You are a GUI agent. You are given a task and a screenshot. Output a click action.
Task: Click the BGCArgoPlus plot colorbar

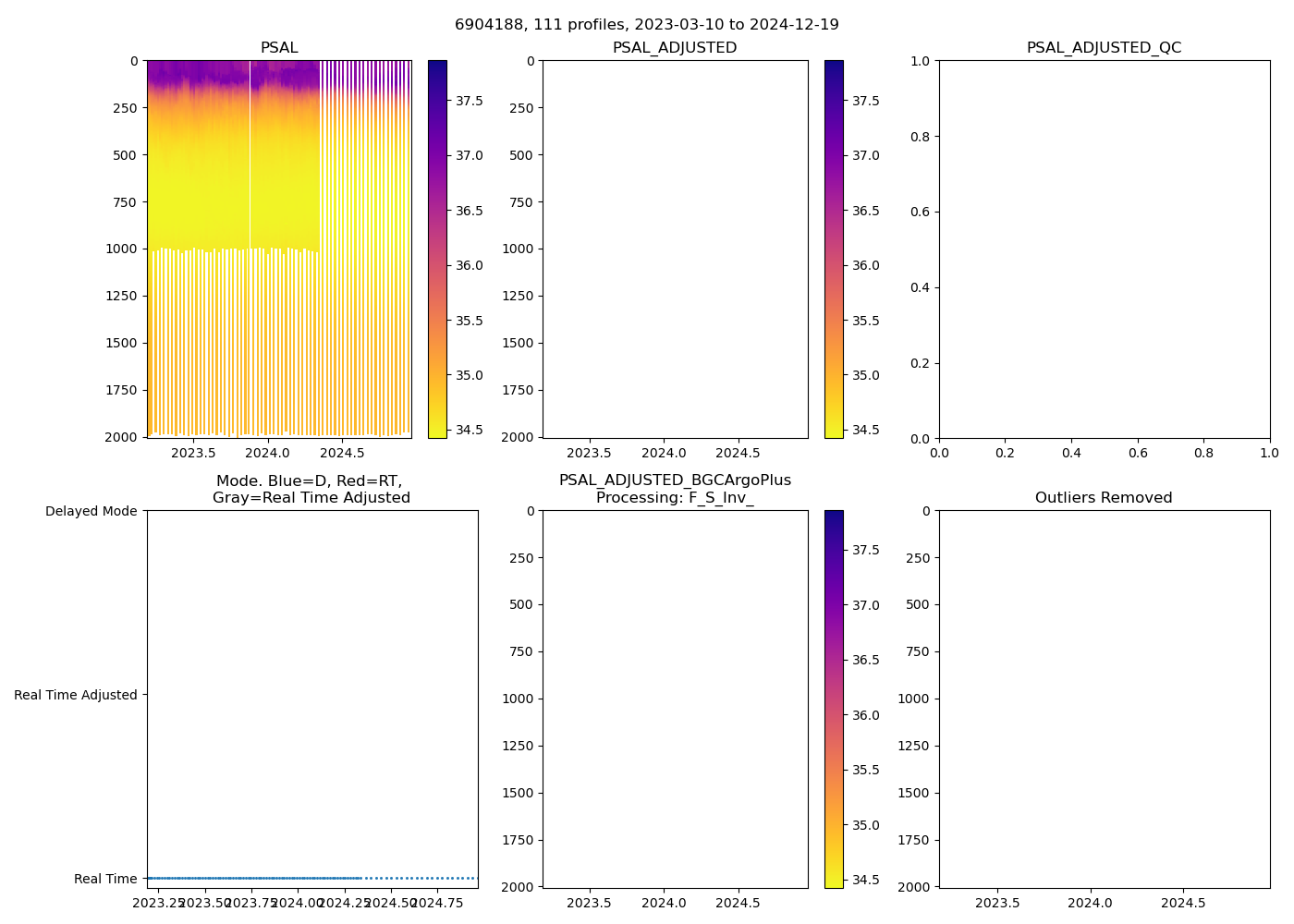point(834,699)
